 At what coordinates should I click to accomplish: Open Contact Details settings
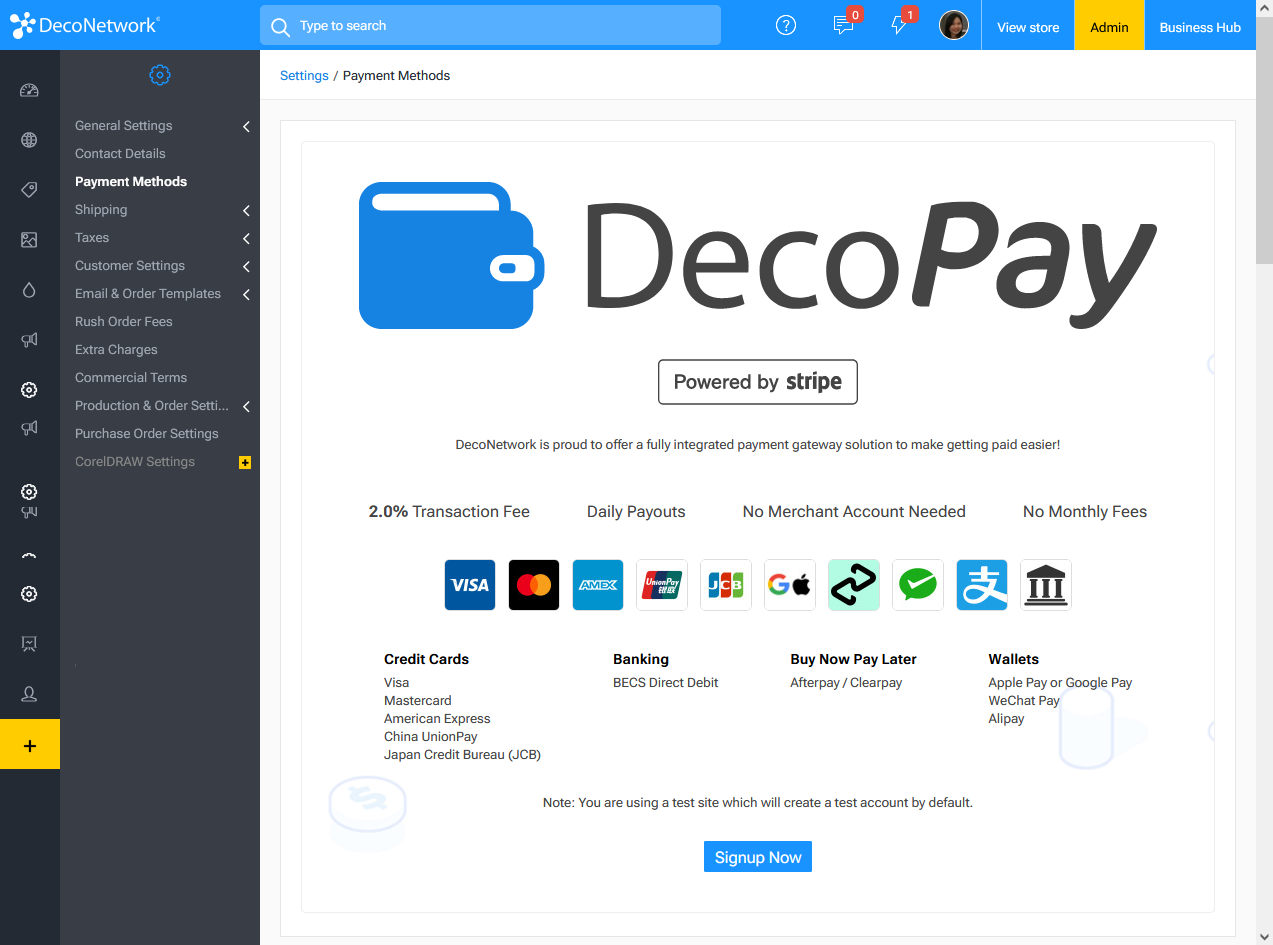coord(120,153)
